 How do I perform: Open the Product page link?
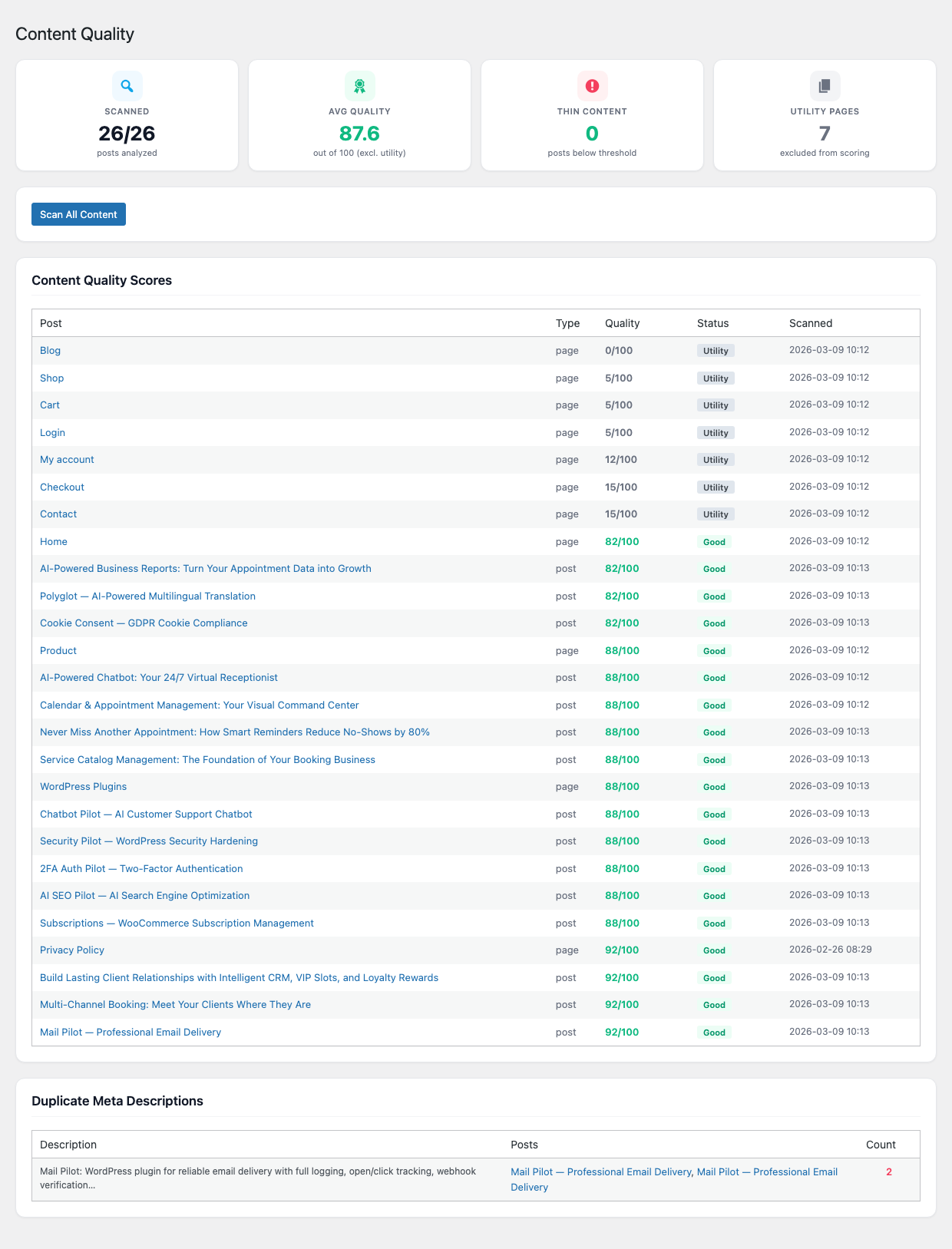[58, 650]
